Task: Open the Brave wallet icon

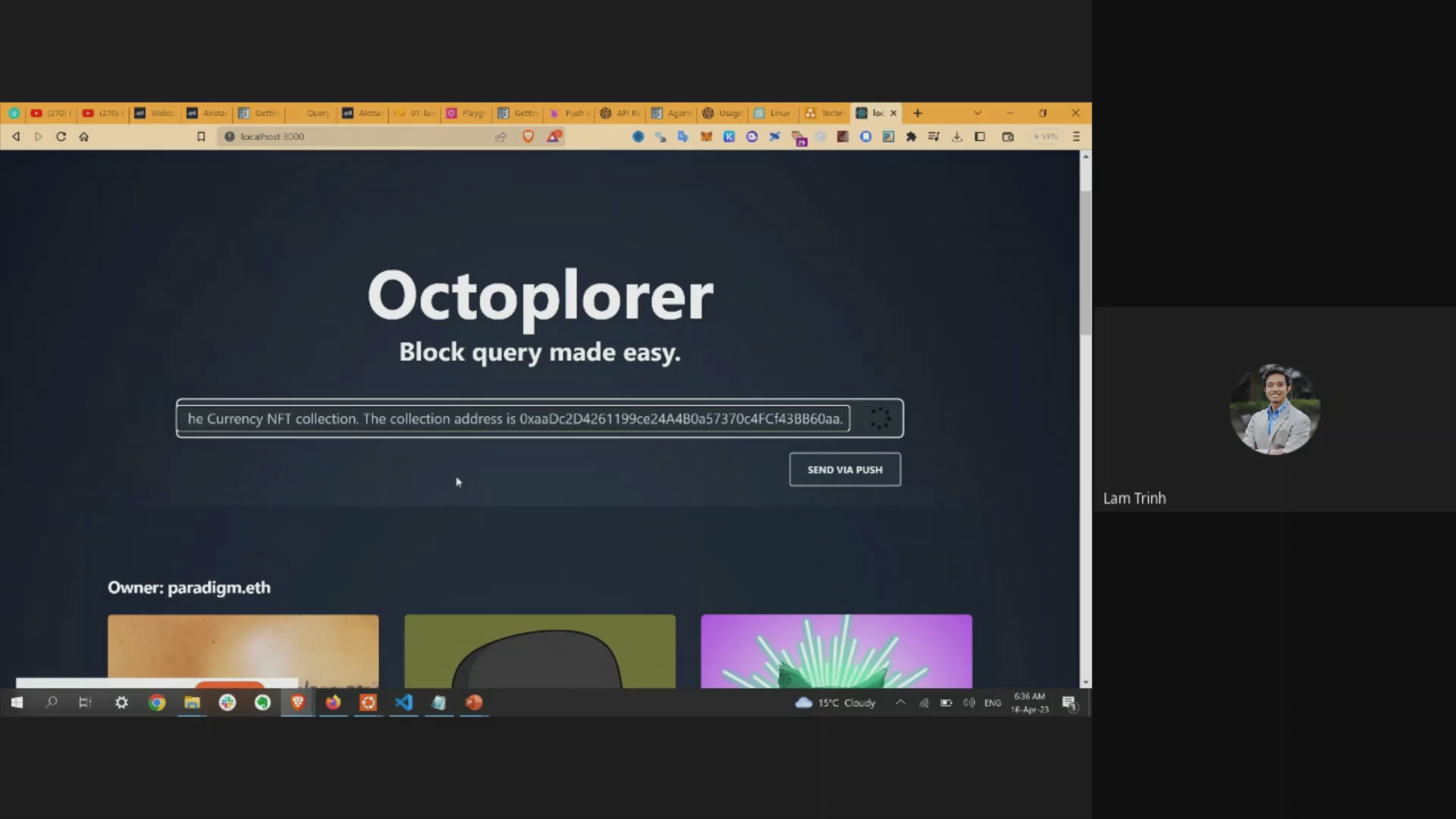Action: [x=1008, y=136]
